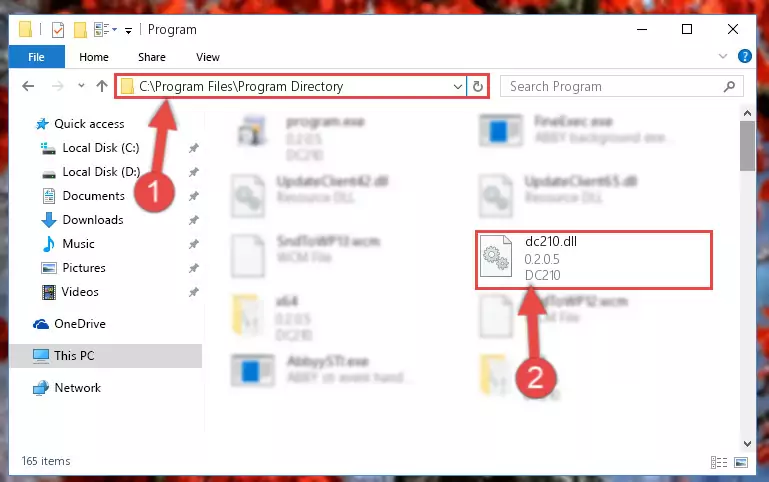
Task: Select OneDrive in navigation pane
Action: pos(80,324)
